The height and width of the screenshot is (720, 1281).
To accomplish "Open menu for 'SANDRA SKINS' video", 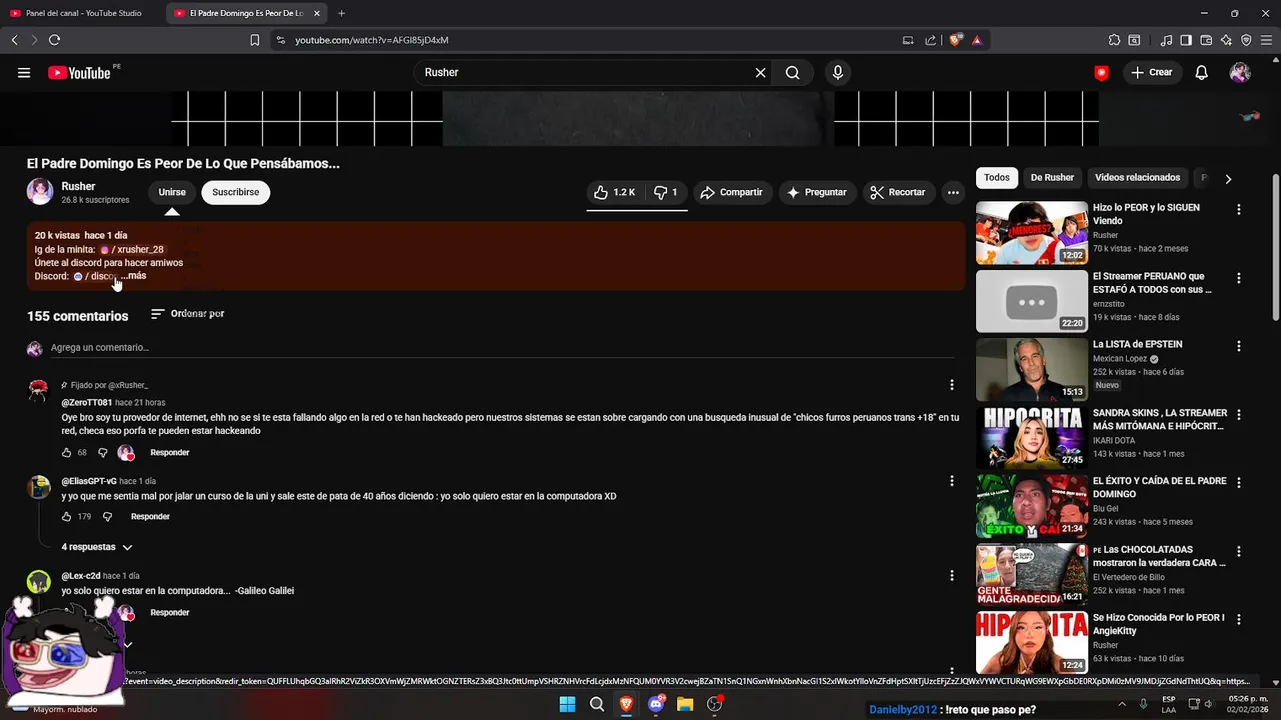I will pyautogui.click(x=1238, y=414).
